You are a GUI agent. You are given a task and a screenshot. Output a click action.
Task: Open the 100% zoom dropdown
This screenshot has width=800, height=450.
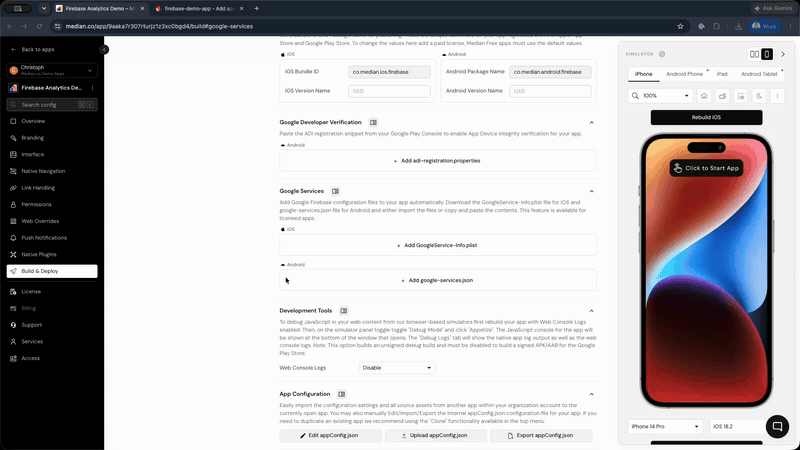(660, 96)
